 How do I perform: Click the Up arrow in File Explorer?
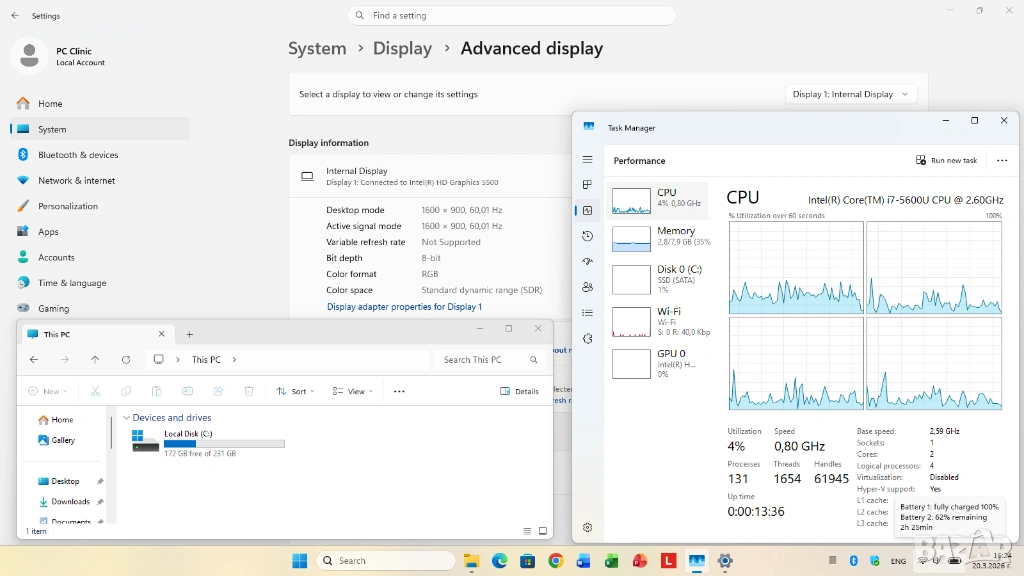click(95, 360)
